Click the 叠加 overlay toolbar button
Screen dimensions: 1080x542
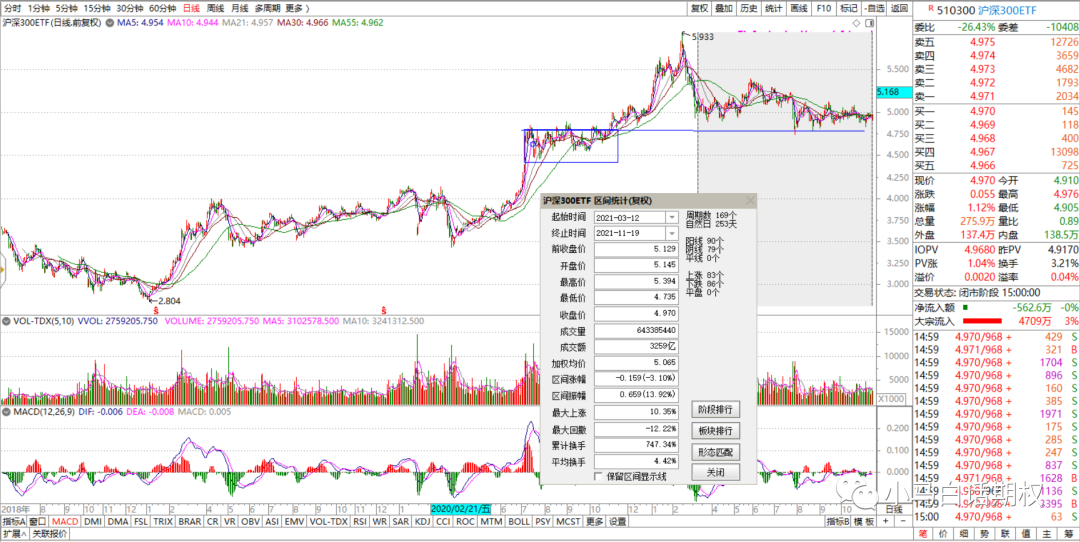(x=724, y=8)
